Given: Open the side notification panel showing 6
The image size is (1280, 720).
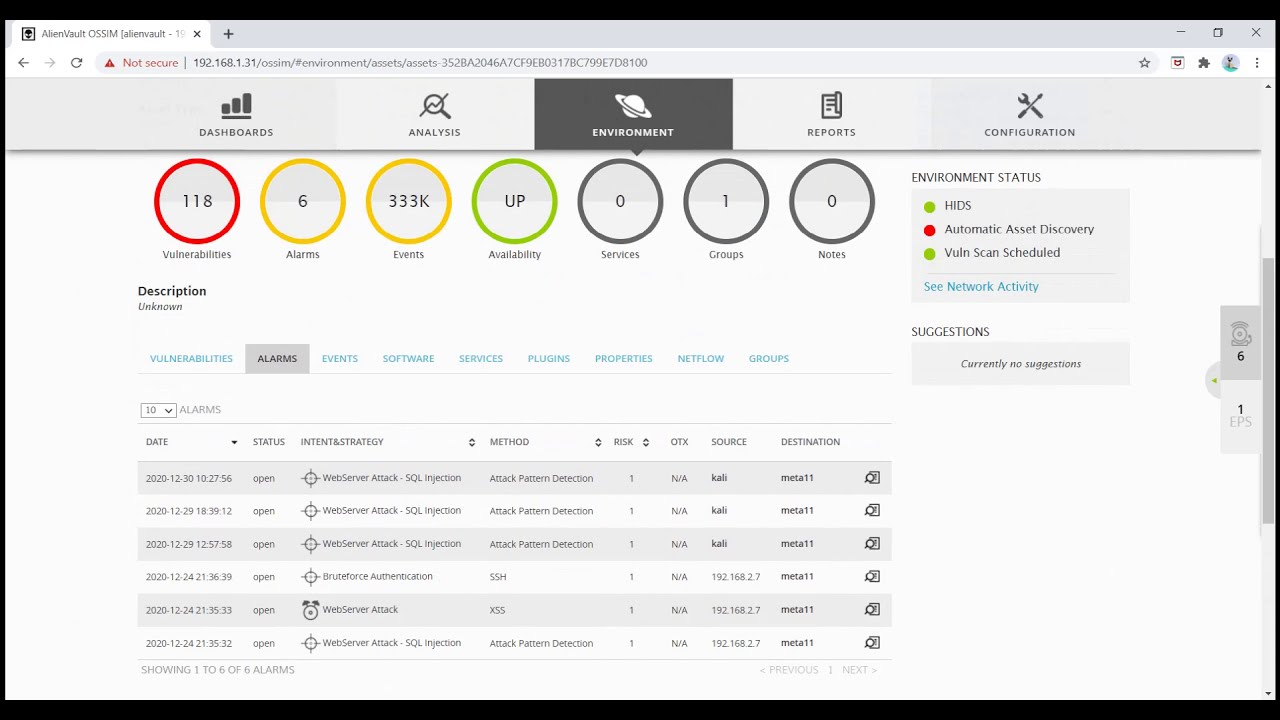Looking at the screenshot, I should click(1240, 342).
